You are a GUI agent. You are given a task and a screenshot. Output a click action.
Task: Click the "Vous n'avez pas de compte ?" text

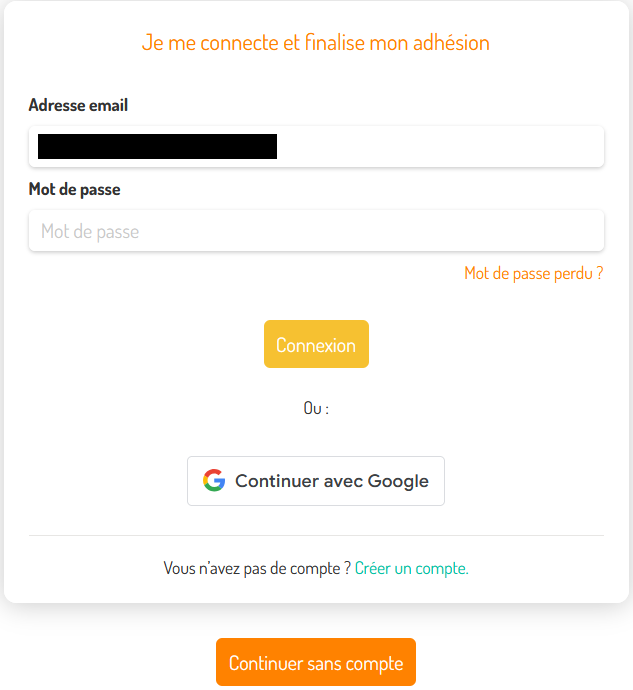coord(257,568)
